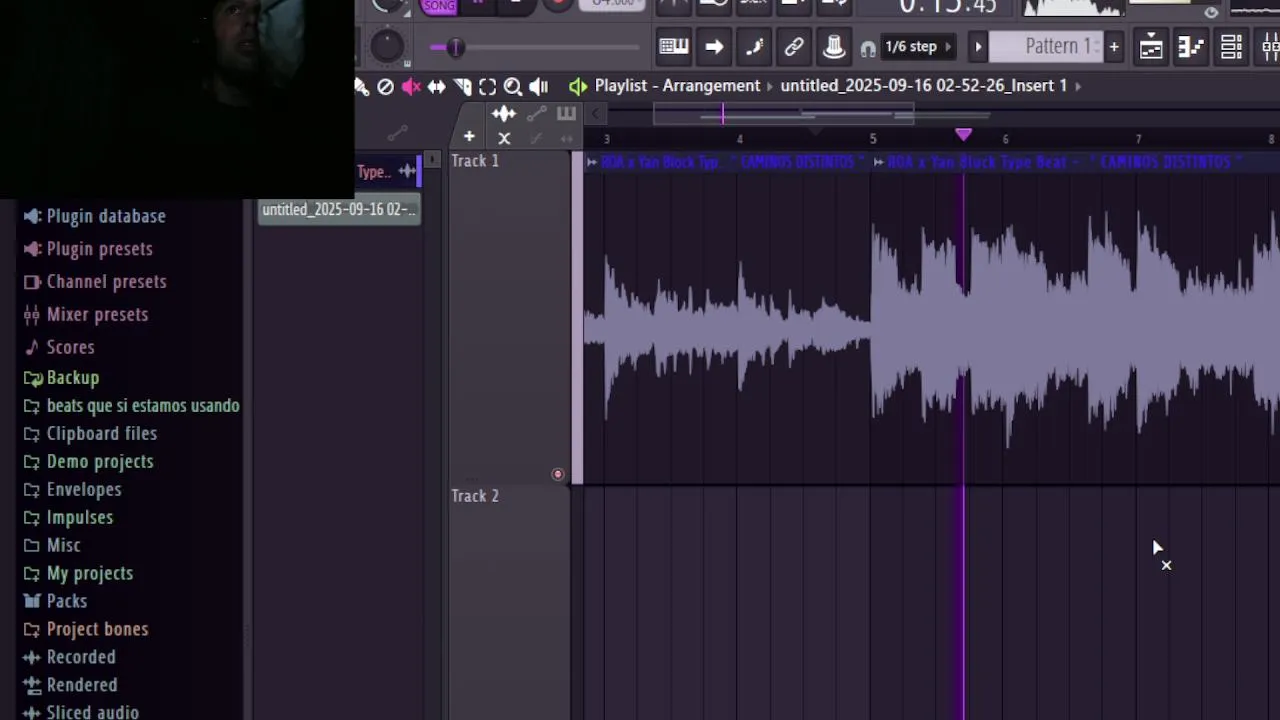
Task: Open the Playlist view icon
Action: click(1151, 47)
